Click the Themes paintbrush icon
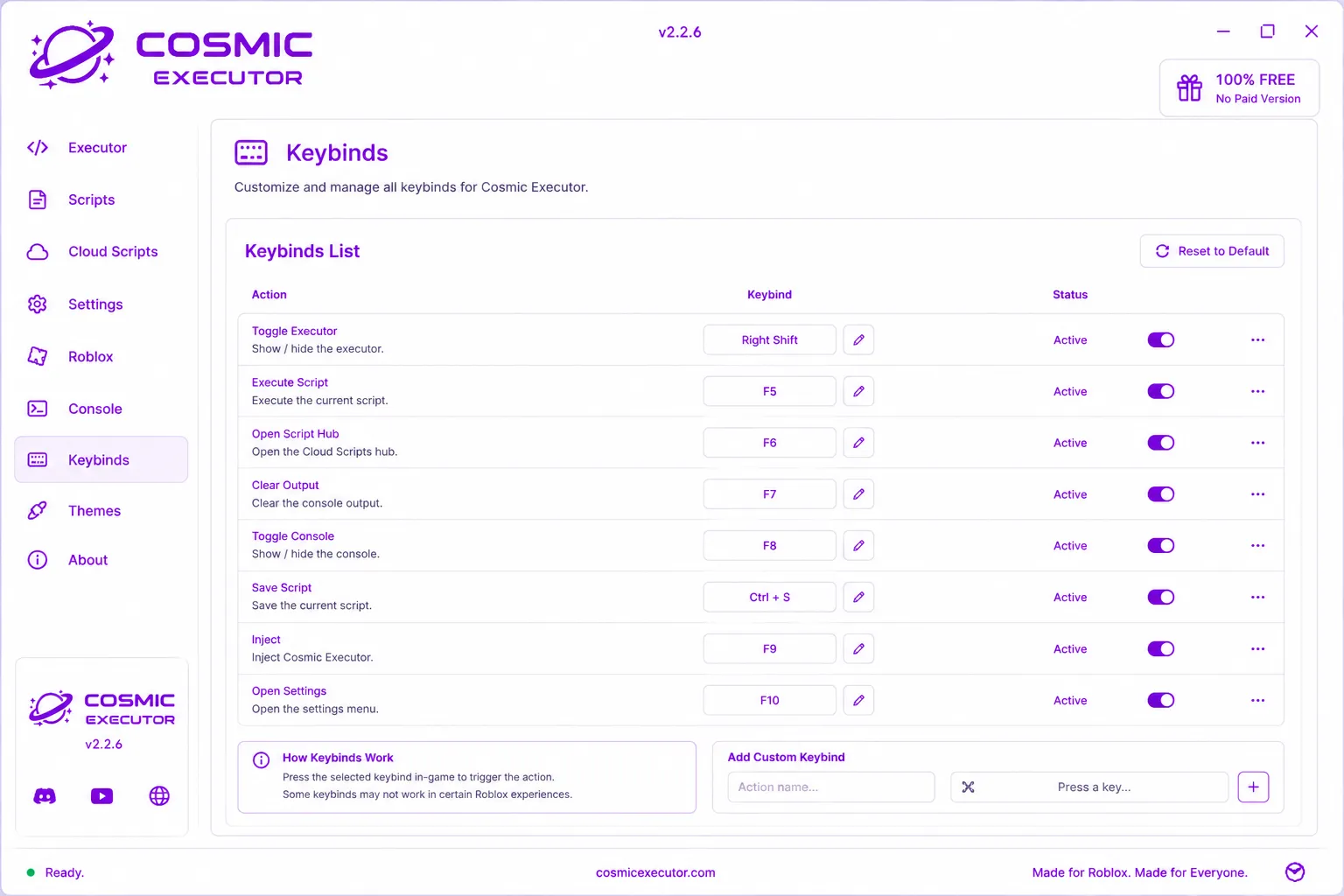1344x896 pixels. pyautogui.click(x=38, y=510)
